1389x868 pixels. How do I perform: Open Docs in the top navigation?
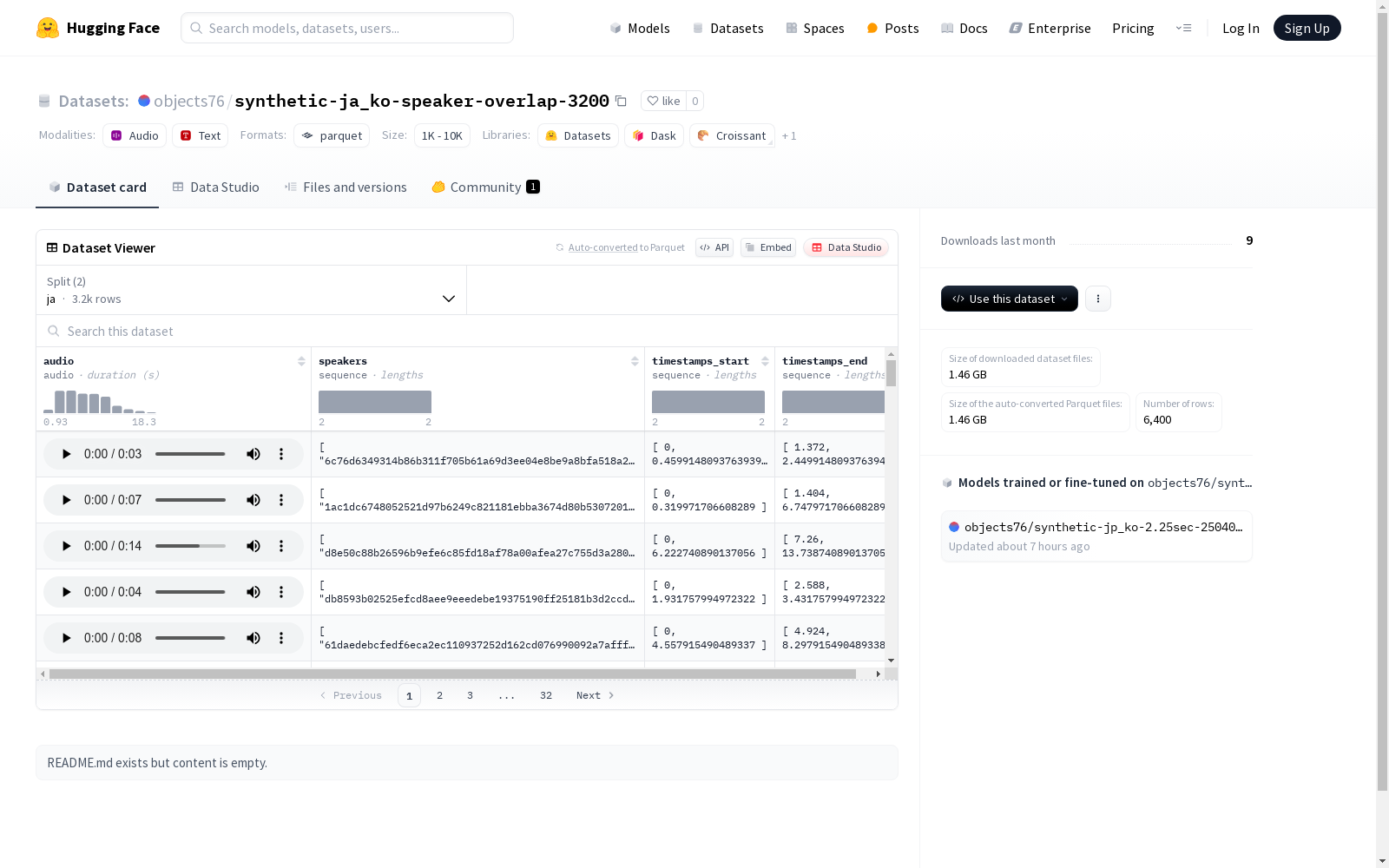pos(964,28)
